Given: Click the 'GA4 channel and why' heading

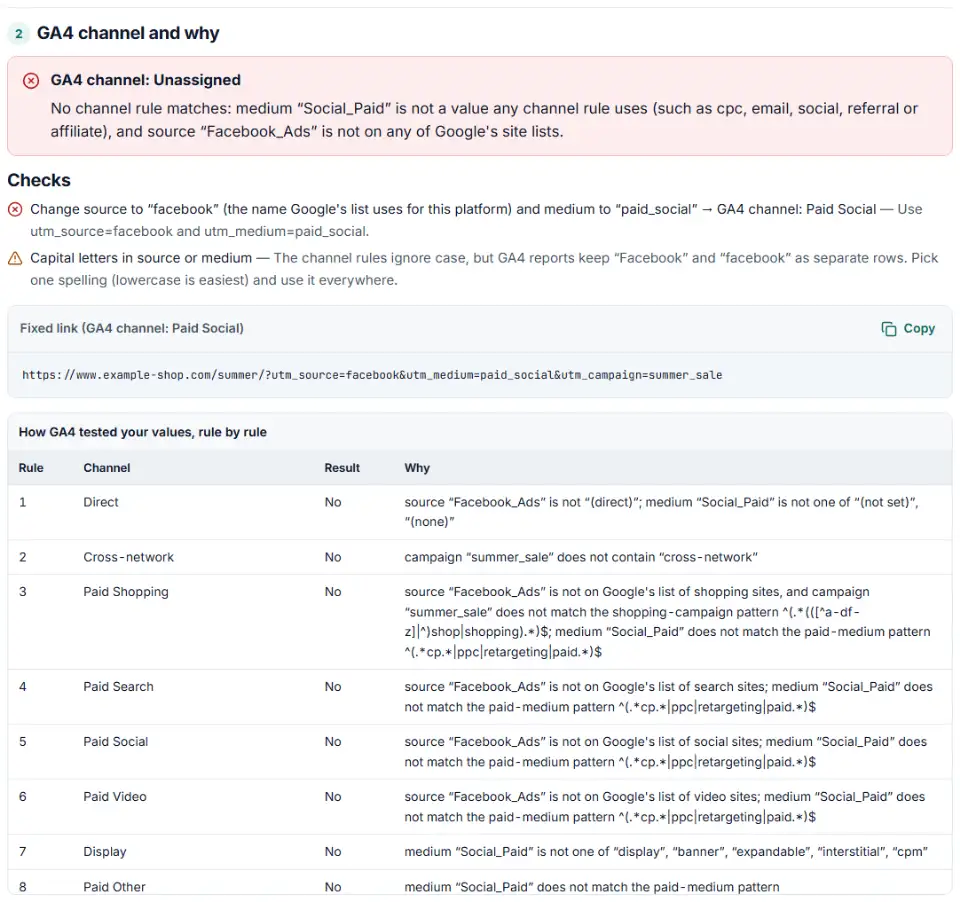Looking at the screenshot, I should point(128,33).
